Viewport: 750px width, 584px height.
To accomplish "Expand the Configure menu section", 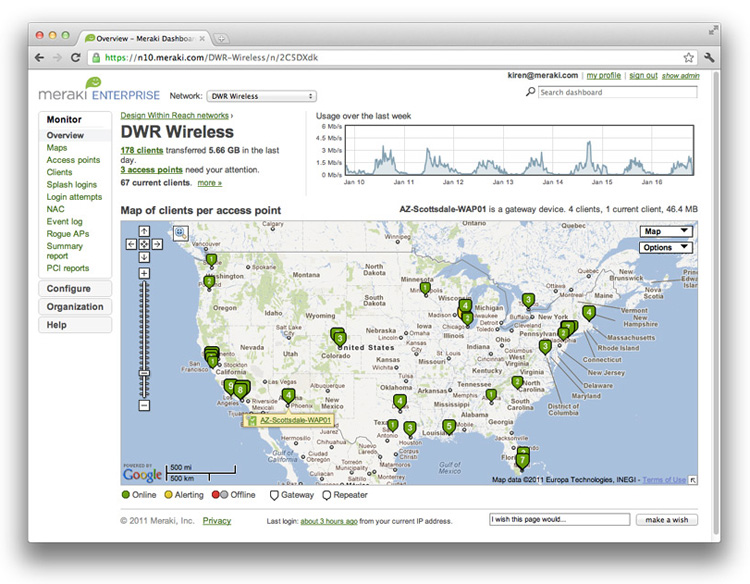I will pyautogui.click(x=75, y=289).
